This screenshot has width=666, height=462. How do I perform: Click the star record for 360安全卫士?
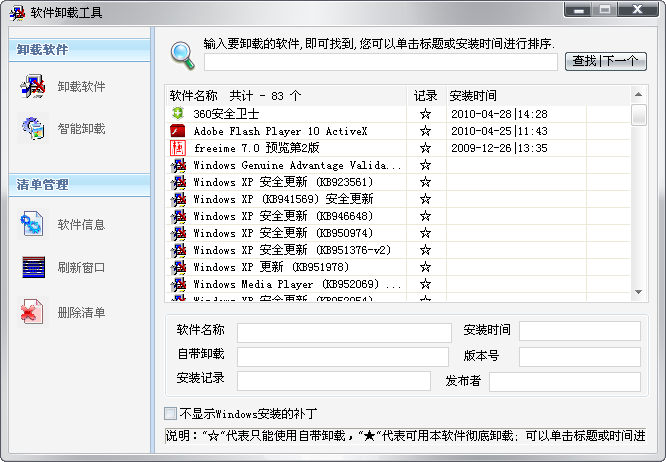click(425, 114)
